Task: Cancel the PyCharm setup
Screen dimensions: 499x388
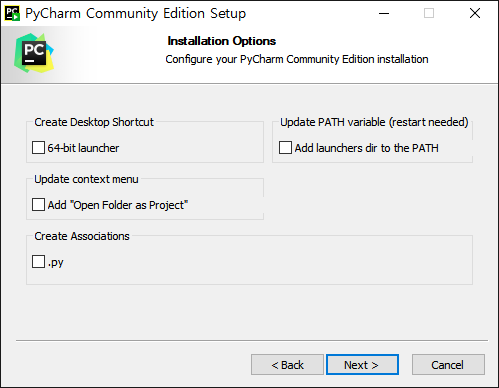Action: coord(448,365)
